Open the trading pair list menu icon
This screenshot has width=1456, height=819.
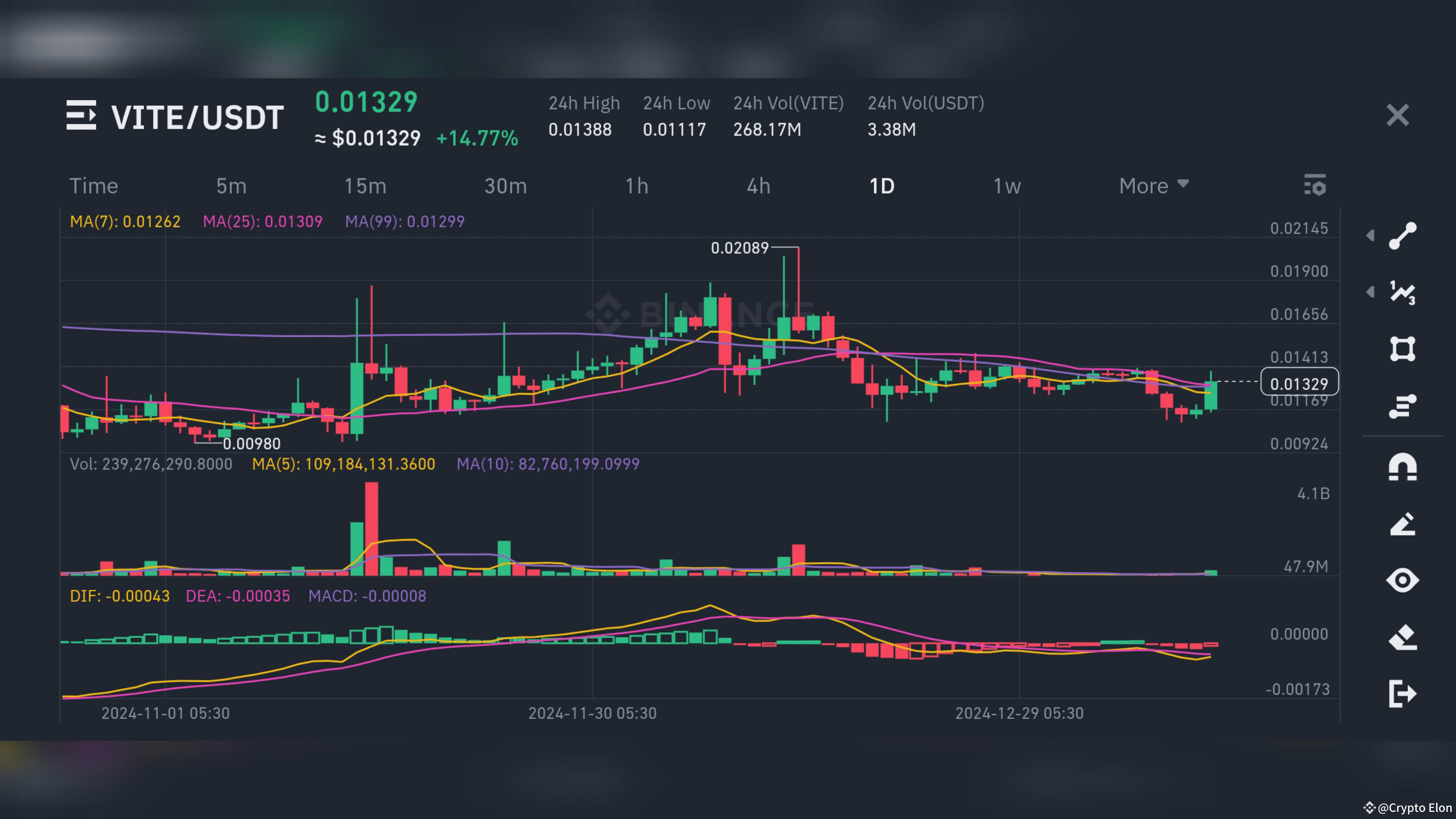tap(81, 115)
